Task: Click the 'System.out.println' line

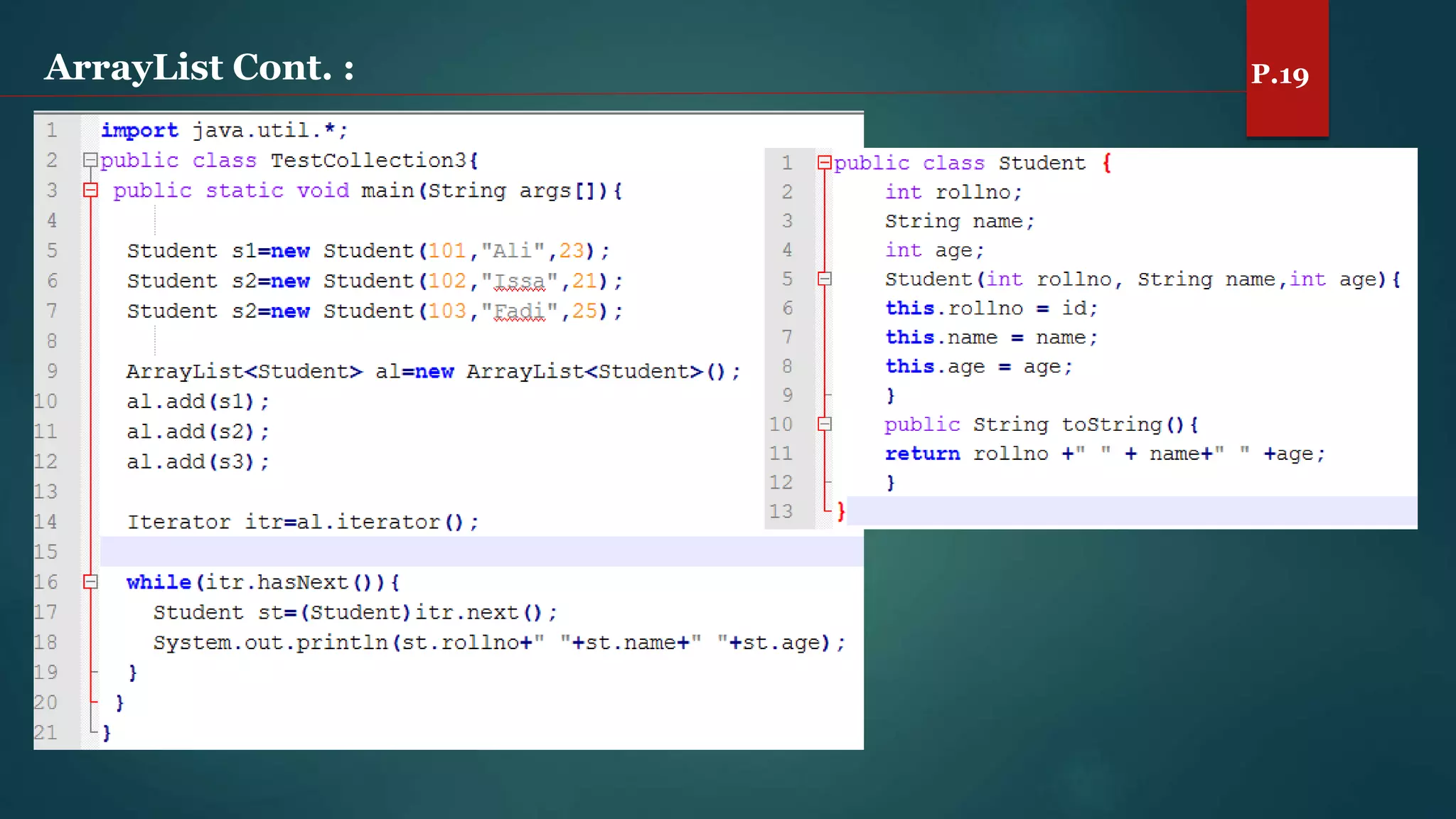Action: pyautogui.click(x=499, y=643)
